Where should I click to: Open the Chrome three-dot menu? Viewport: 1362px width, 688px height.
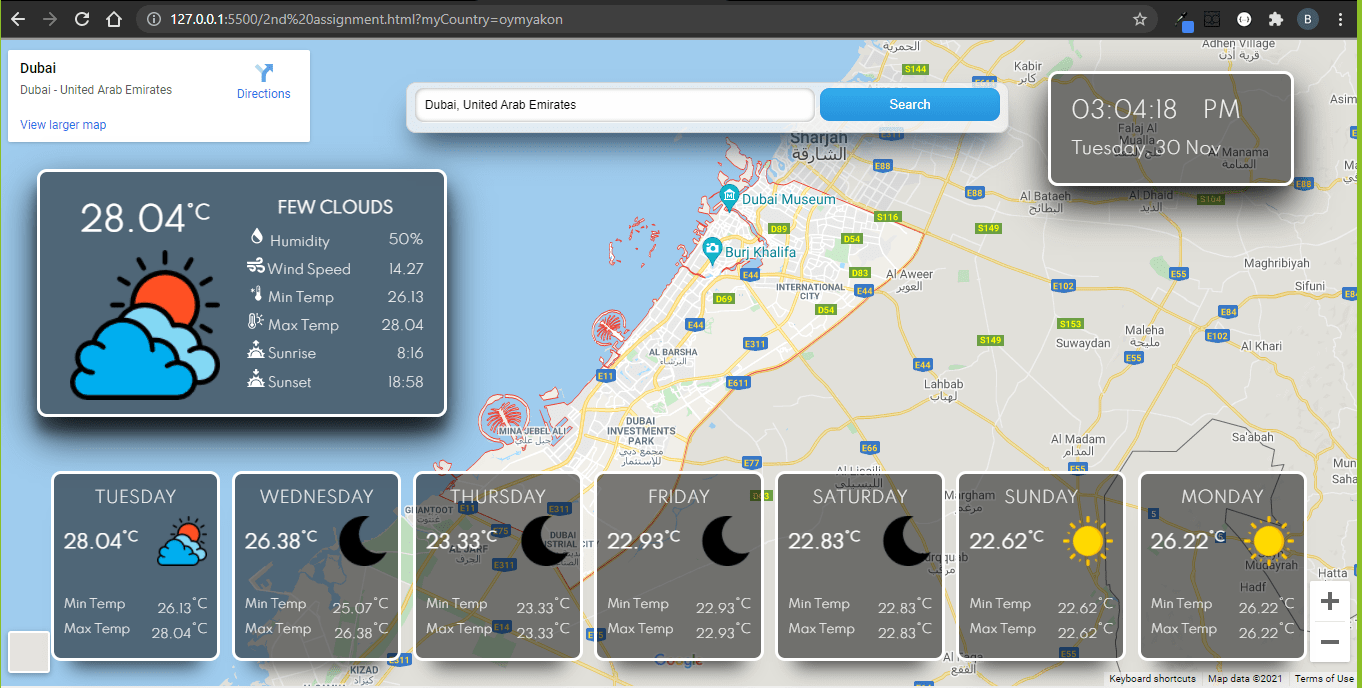pos(1341,19)
